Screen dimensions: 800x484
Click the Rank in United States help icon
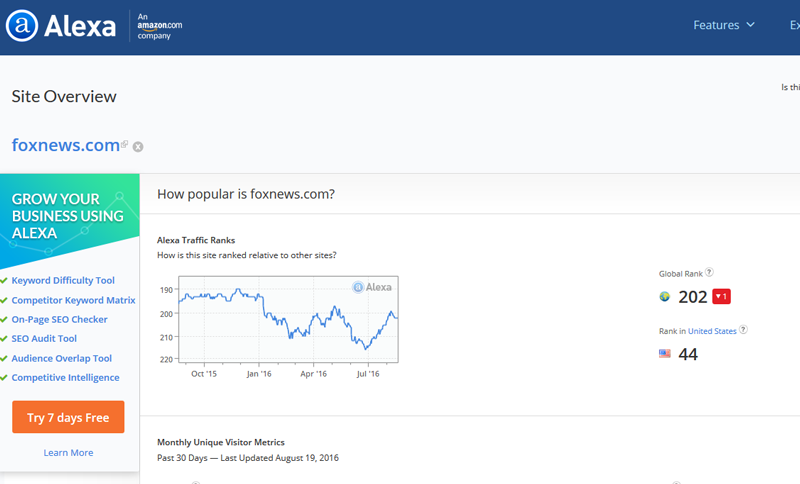pos(743,329)
